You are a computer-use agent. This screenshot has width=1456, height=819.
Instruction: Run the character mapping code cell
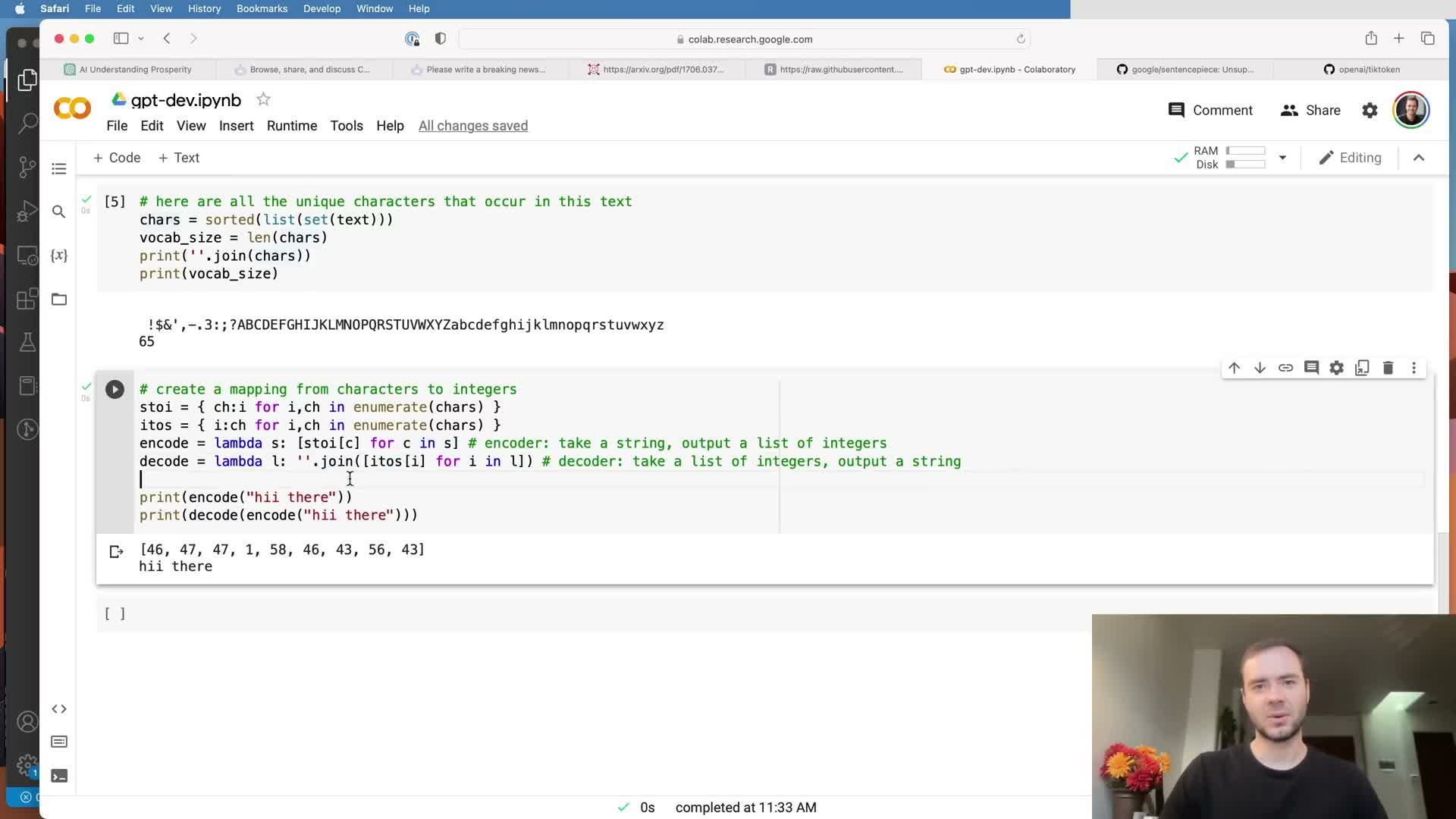pos(115,389)
